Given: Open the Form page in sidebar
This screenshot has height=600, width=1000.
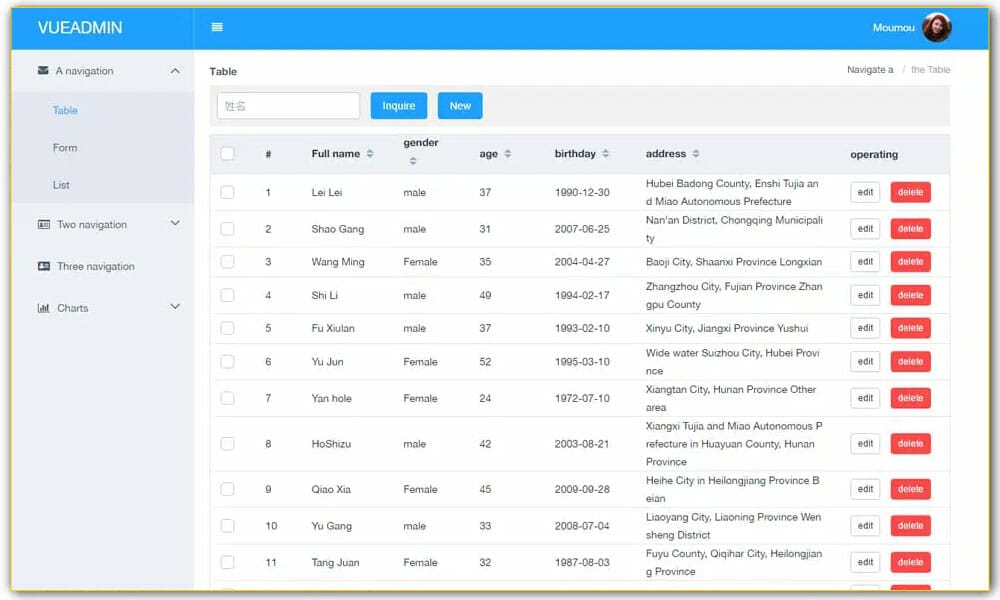Looking at the screenshot, I should [65, 148].
